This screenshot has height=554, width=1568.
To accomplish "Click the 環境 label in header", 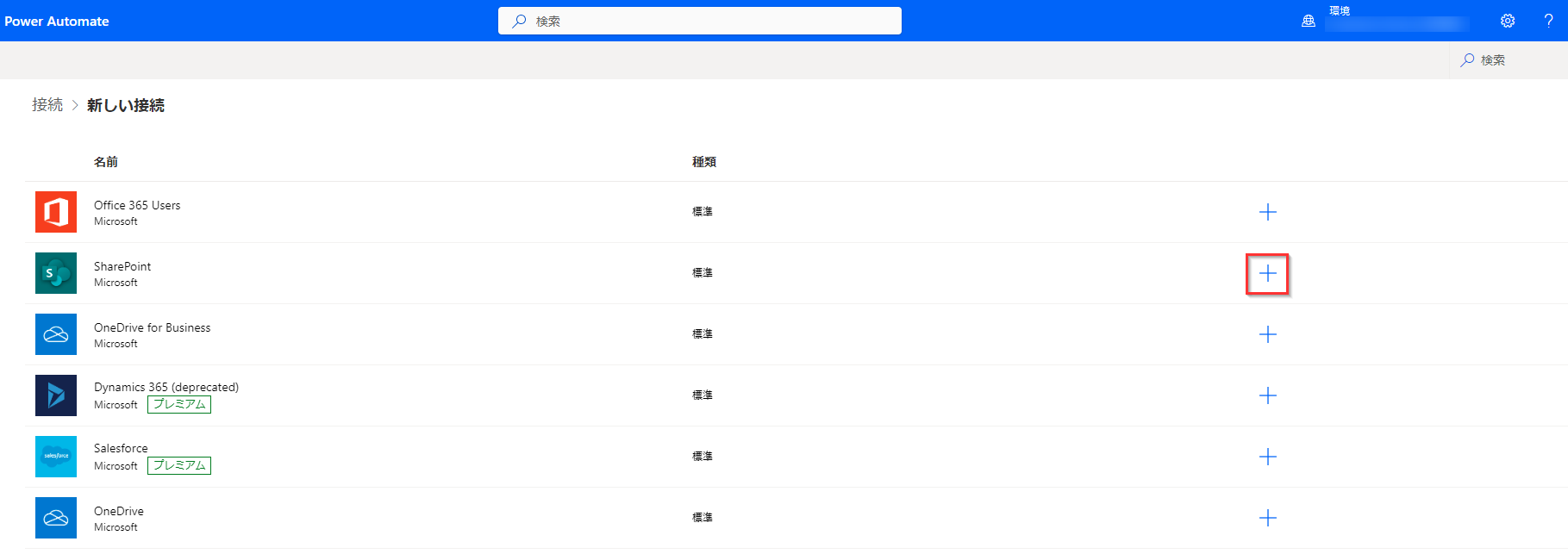I will [1340, 10].
